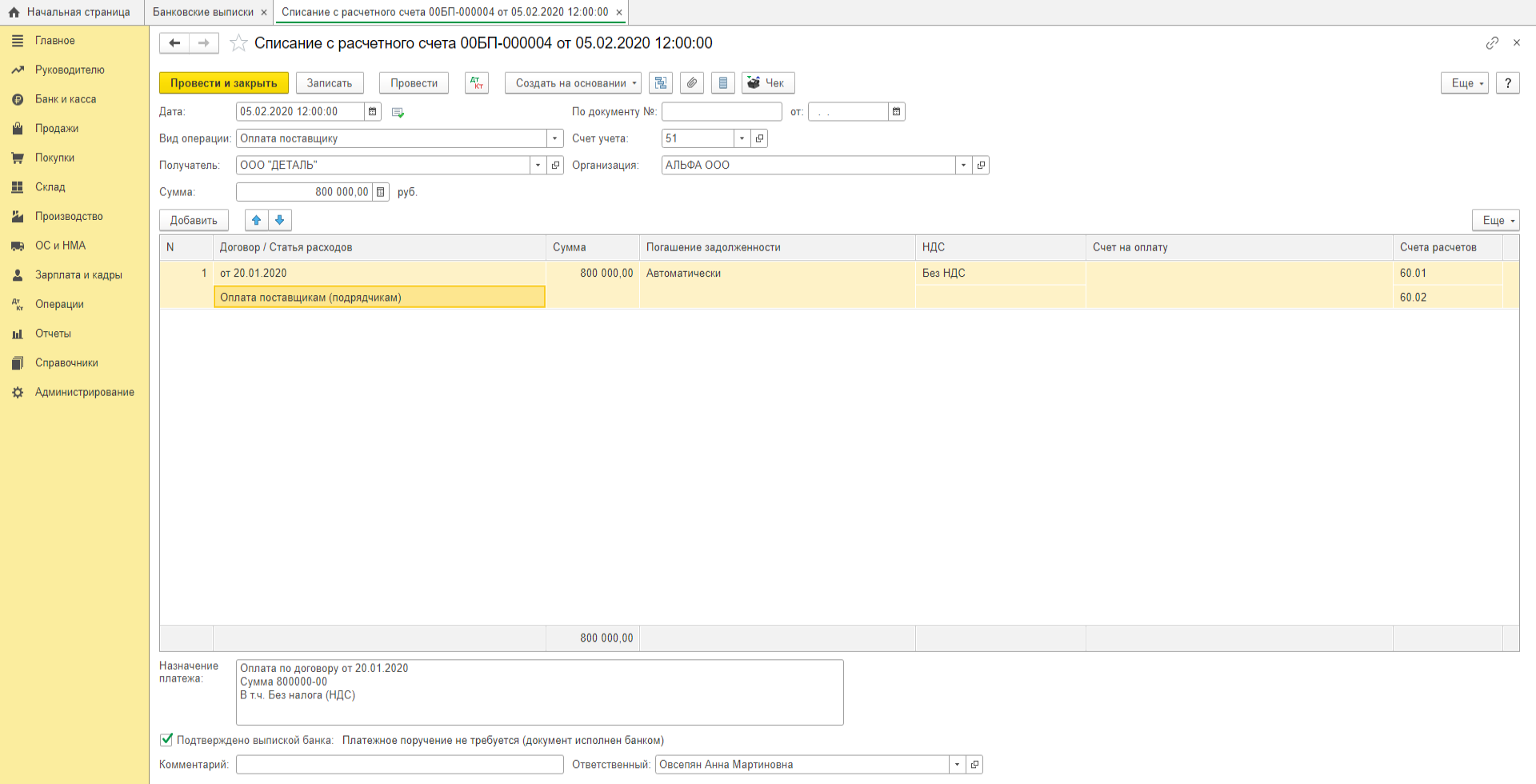Click 'По документу №' input field
Viewport: 1536px width, 784px height.
[x=722, y=112]
